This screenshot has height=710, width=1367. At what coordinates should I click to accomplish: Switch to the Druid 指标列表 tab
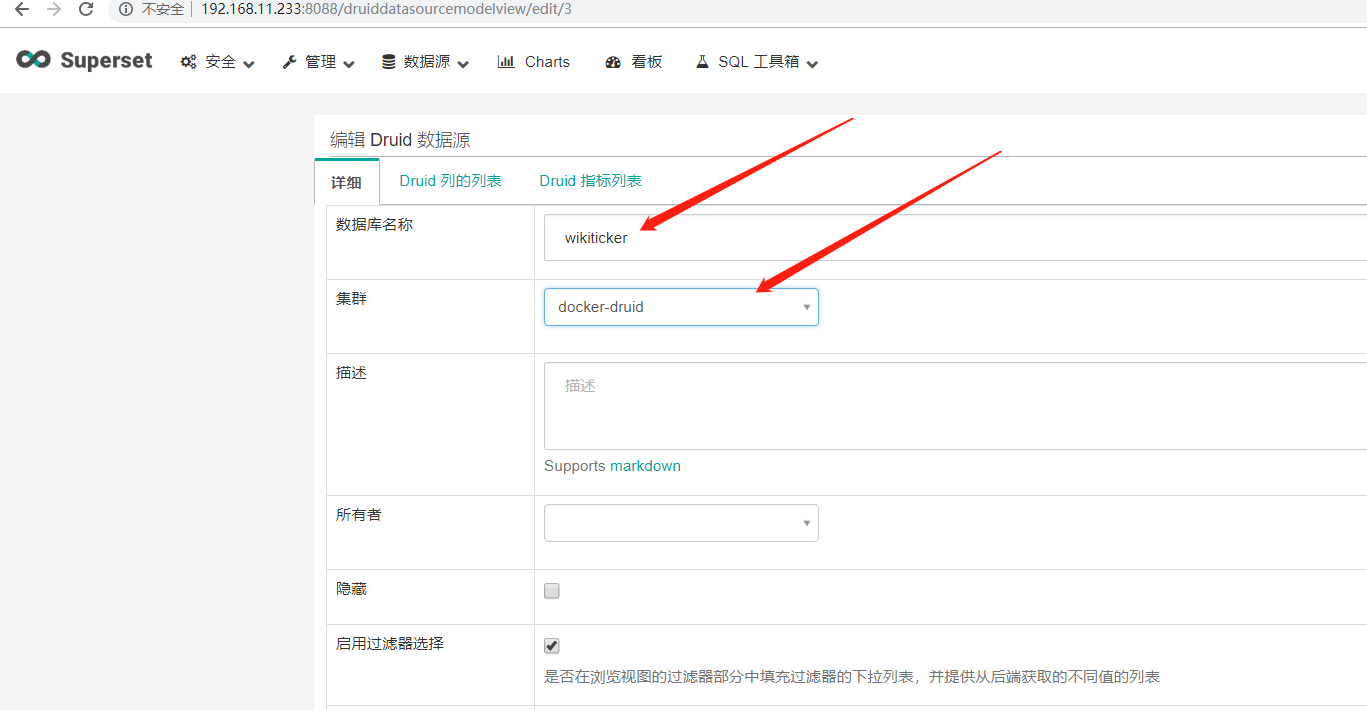590,181
